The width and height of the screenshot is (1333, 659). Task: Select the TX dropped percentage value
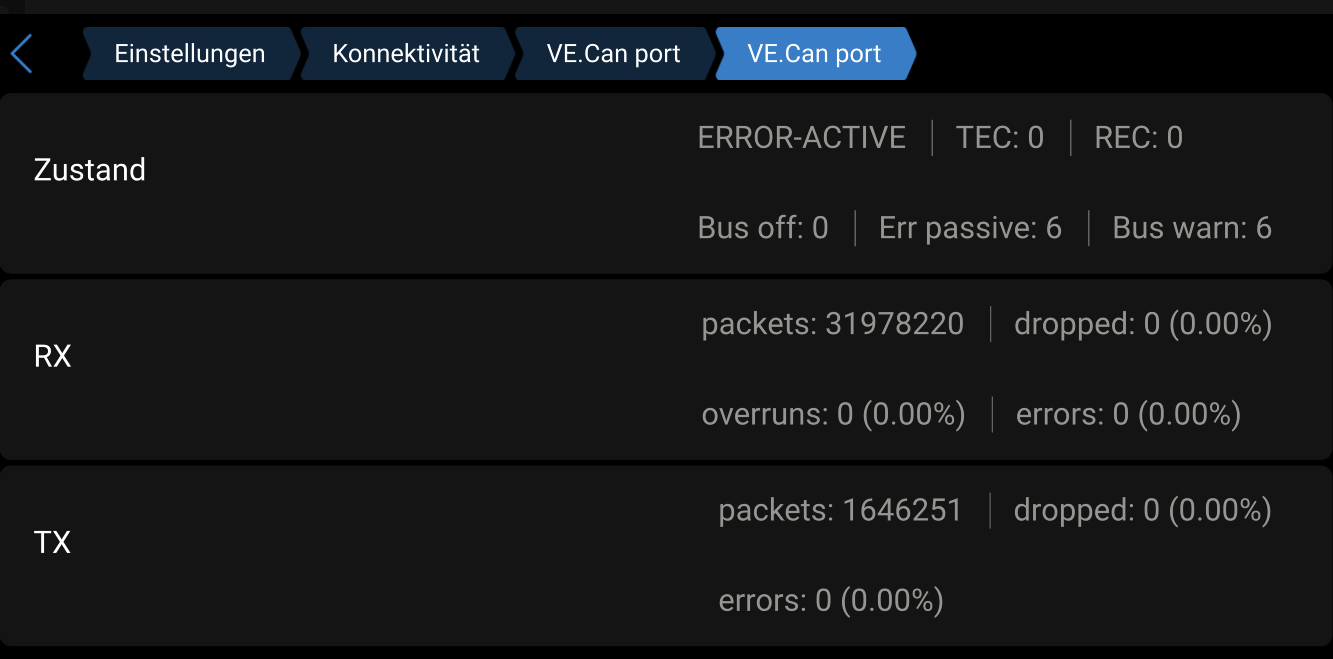1143,510
